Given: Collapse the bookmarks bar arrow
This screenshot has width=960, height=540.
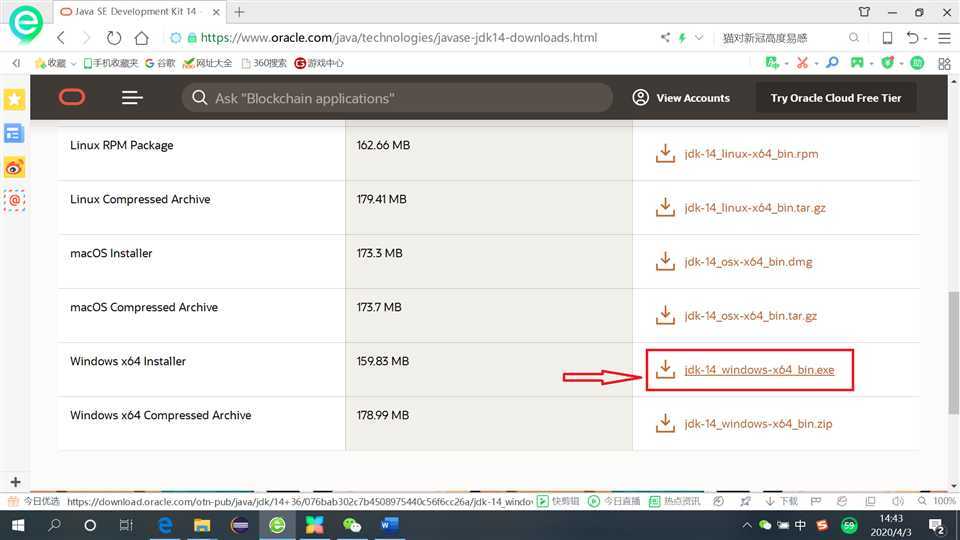Looking at the screenshot, I should tap(16, 63).
